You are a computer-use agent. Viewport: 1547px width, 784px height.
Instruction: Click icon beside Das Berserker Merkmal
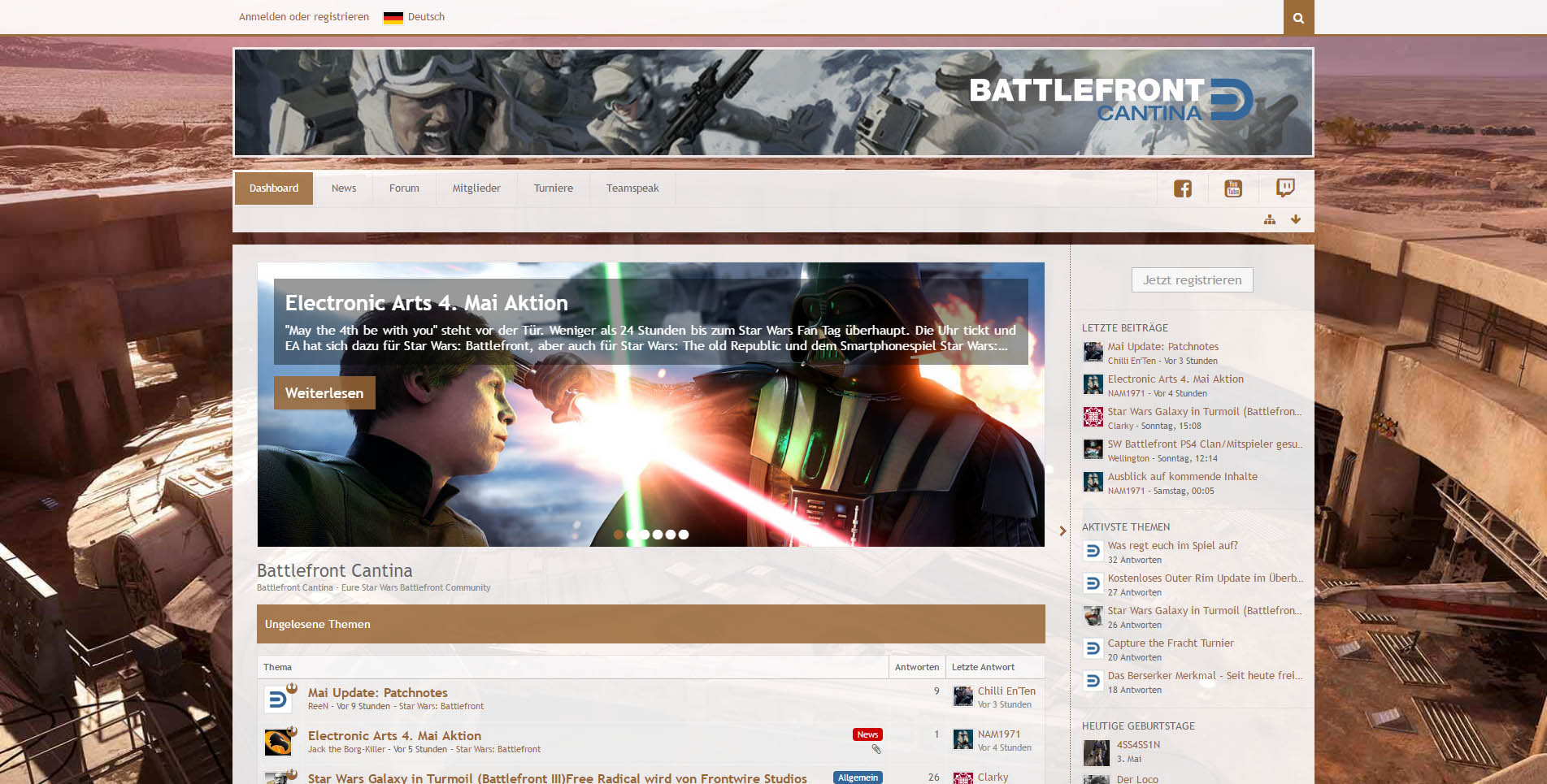pyautogui.click(x=1093, y=681)
